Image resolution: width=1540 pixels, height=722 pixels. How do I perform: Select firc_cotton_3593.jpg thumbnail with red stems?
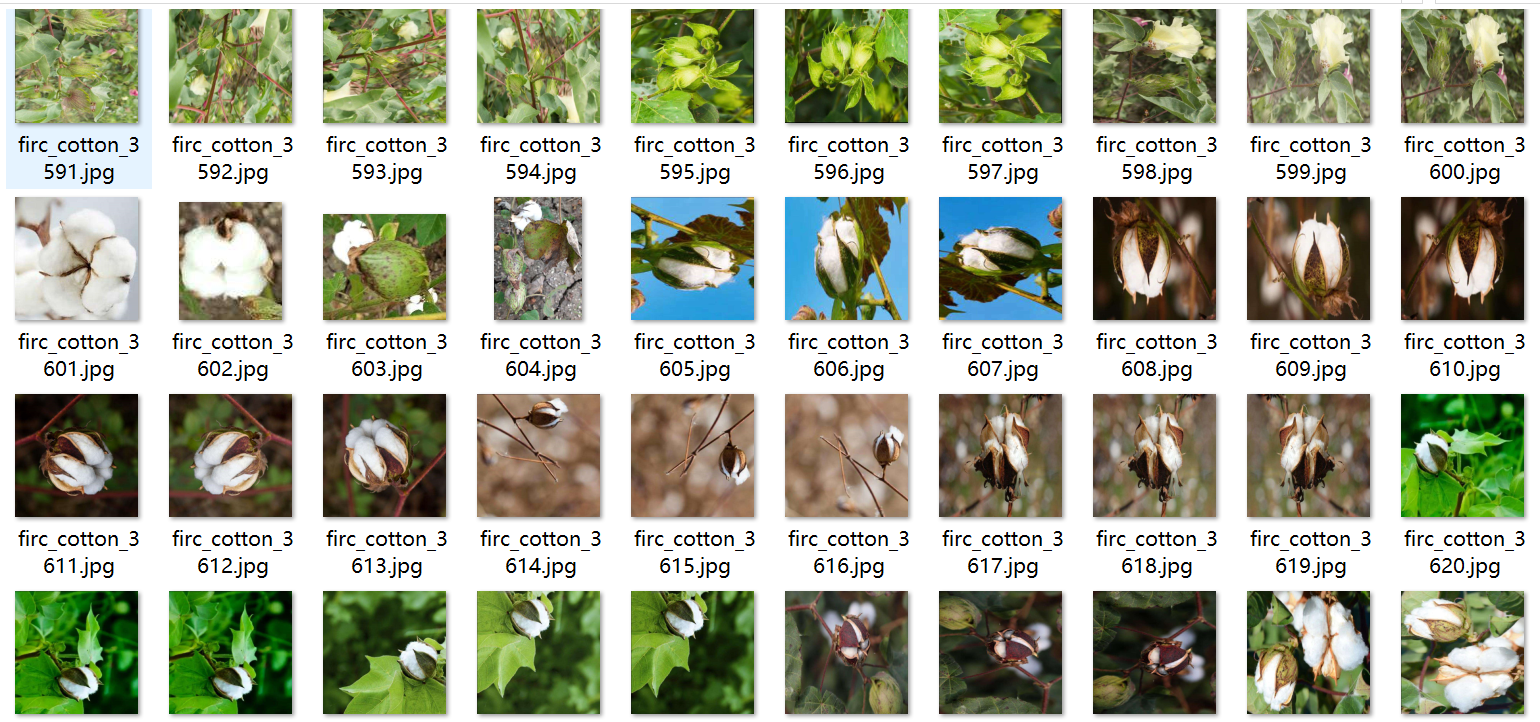click(385, 66)
